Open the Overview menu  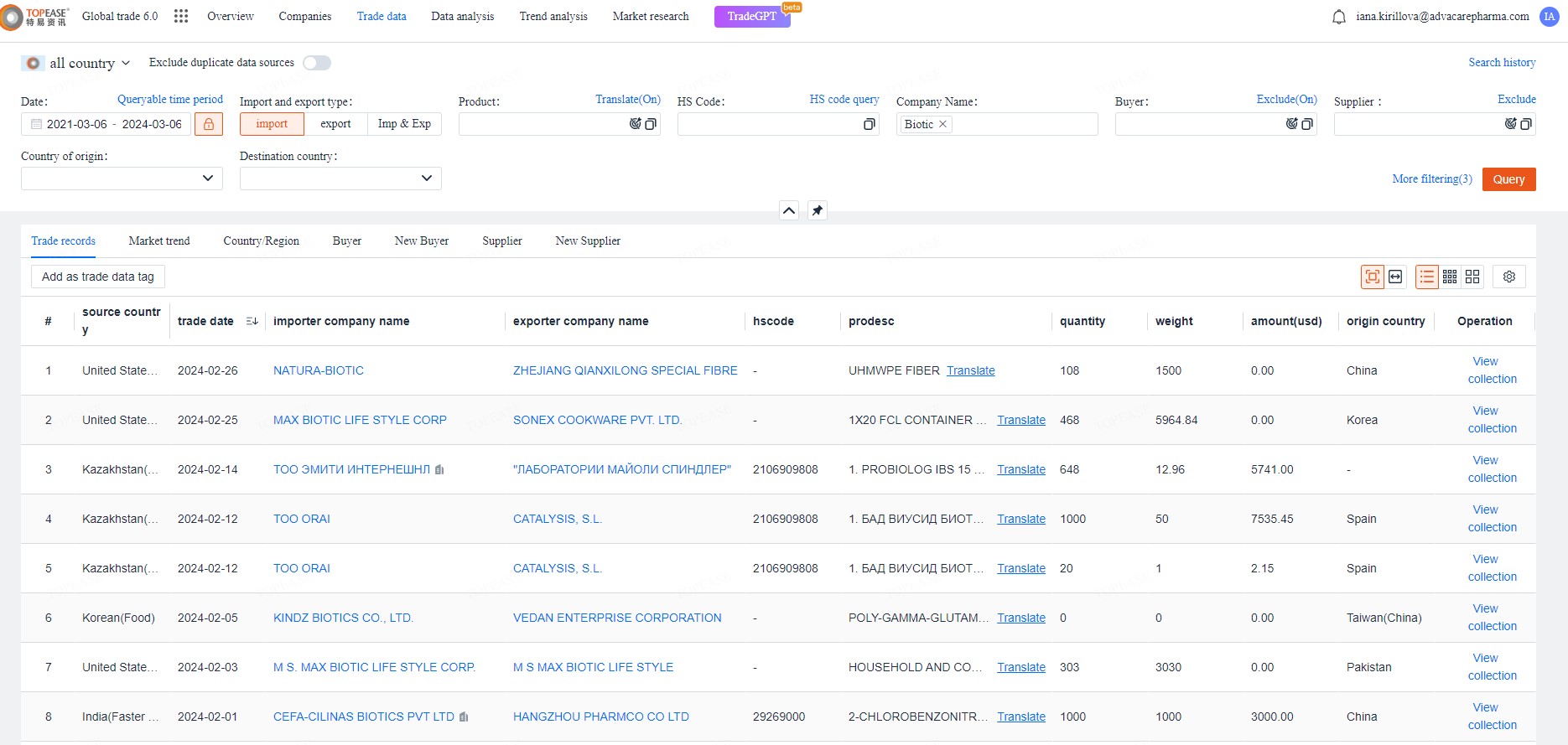[231, 16]
